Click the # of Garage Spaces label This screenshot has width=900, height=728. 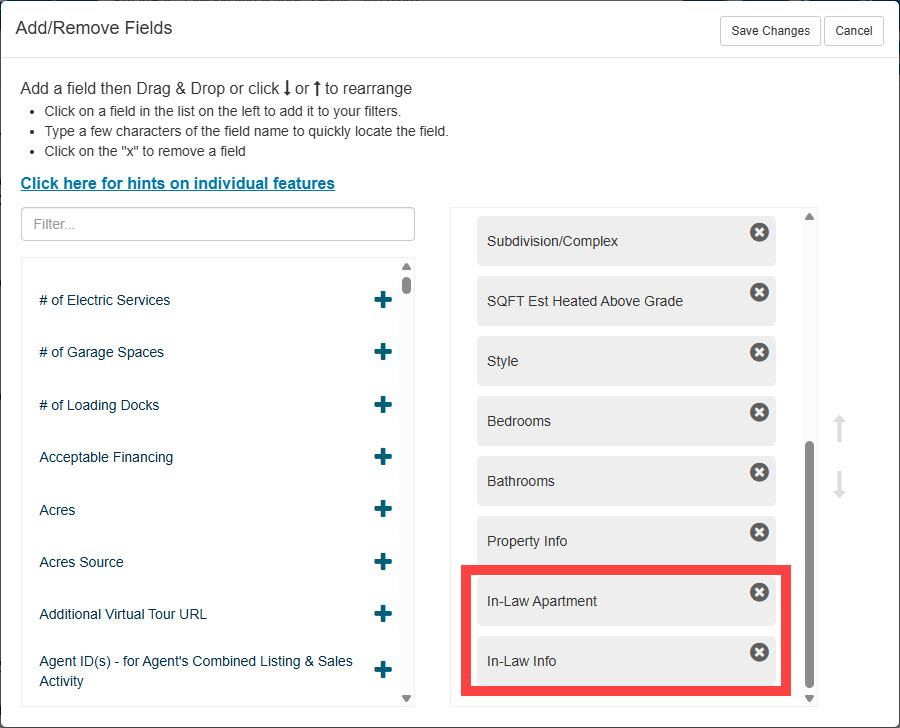pos(102,353)
